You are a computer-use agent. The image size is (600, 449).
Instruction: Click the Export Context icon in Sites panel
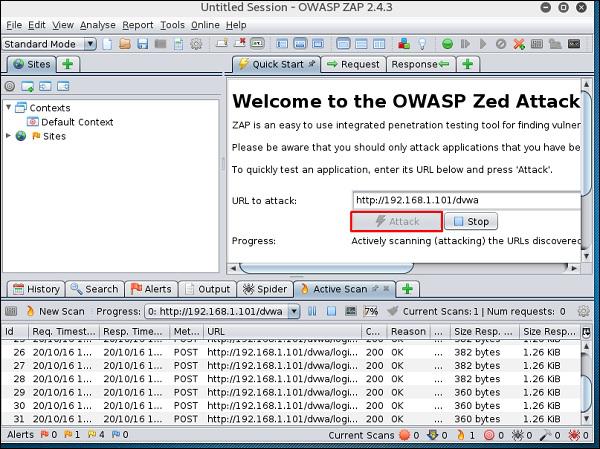click(x=63, y=86)
